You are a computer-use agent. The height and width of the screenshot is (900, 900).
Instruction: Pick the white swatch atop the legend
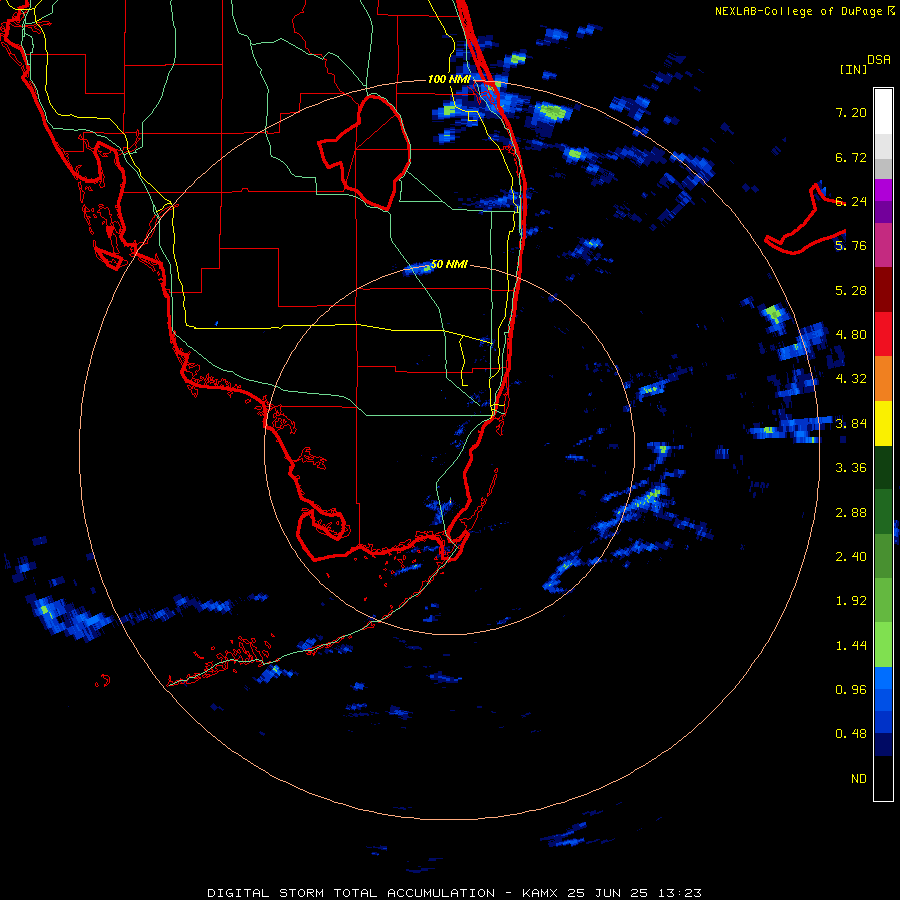(883, 111)
